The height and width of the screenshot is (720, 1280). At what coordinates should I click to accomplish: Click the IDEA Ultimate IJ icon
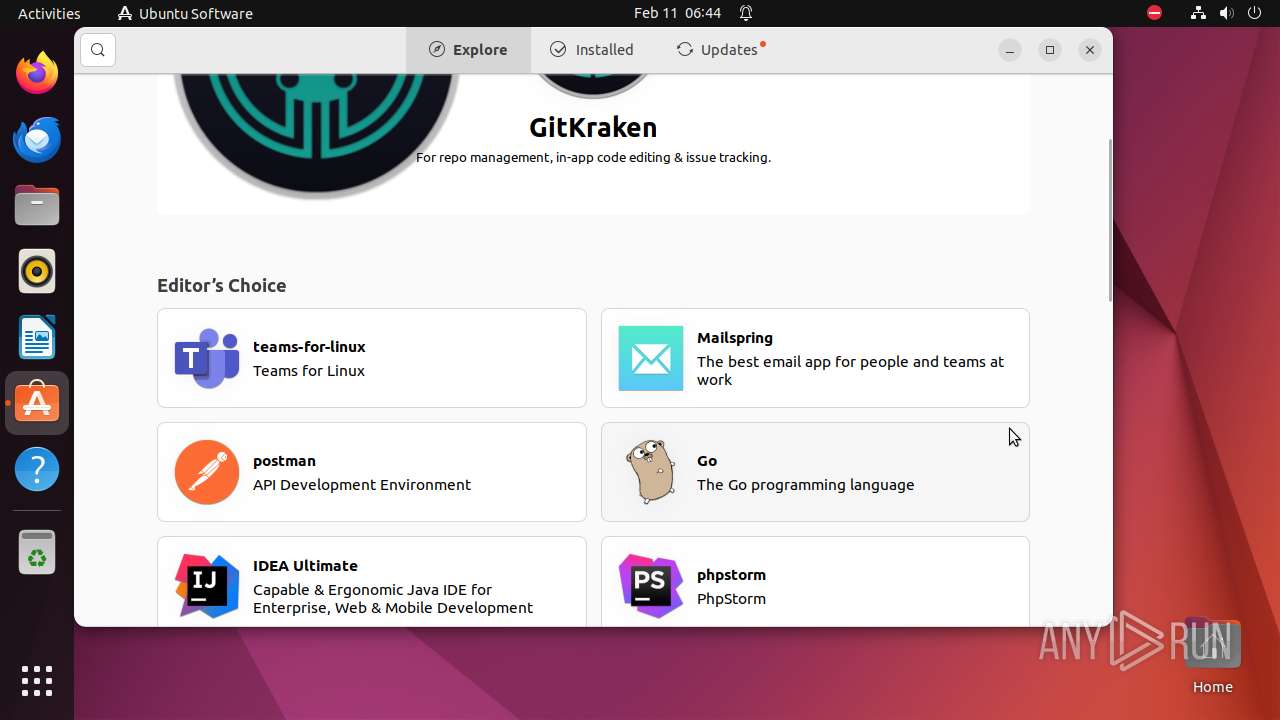coord(207,586)
